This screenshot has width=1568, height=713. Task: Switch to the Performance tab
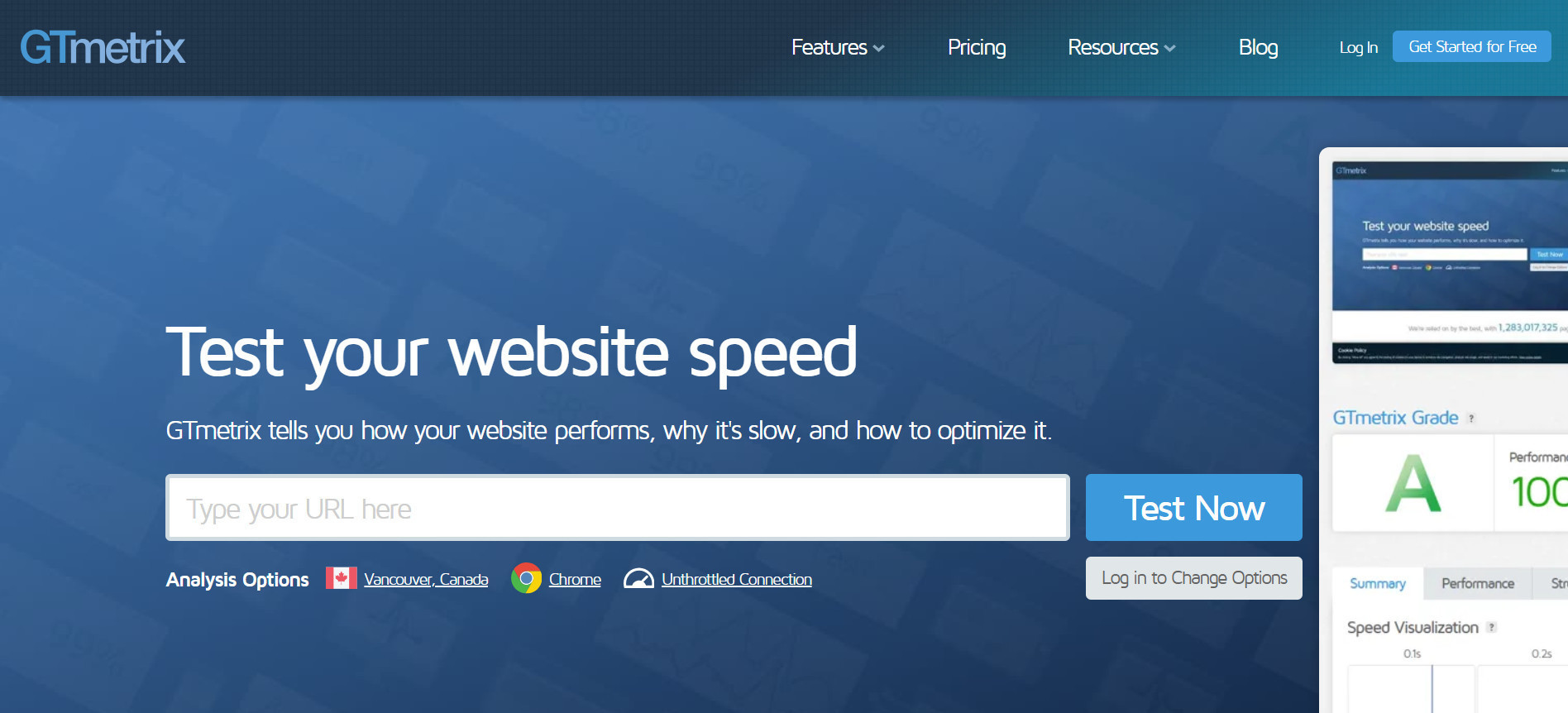coord(1477,584)
